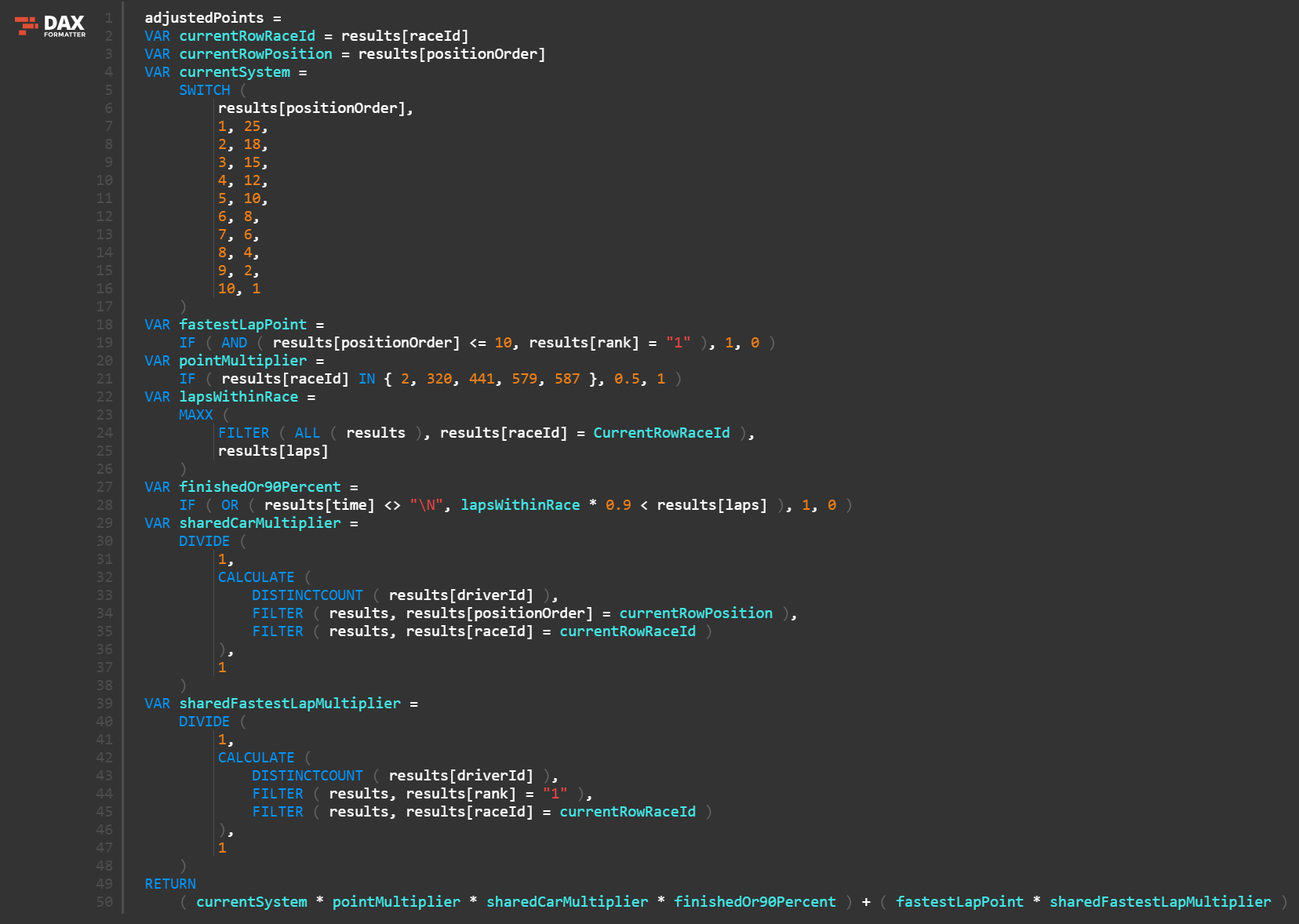The height and width of the screenshot is (924, 1299).
Task: Click the ALL function on line 24
Action: (307, 433)
